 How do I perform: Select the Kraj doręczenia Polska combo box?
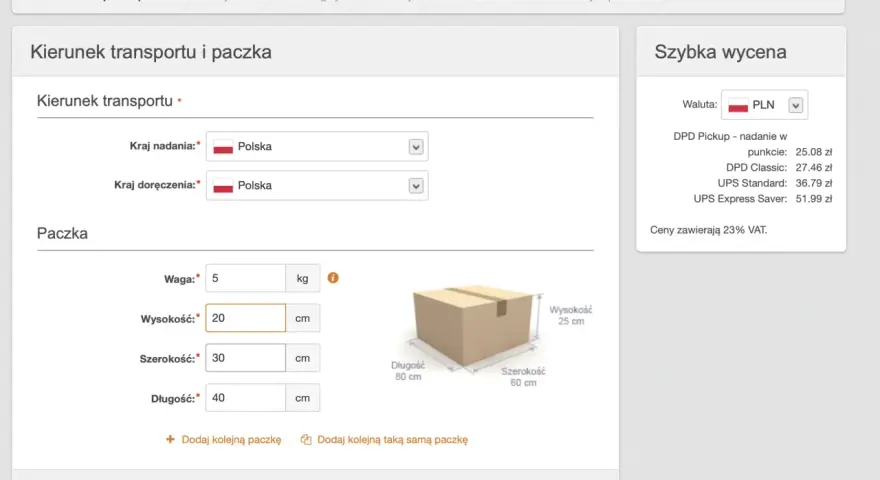tap(317, 186)
